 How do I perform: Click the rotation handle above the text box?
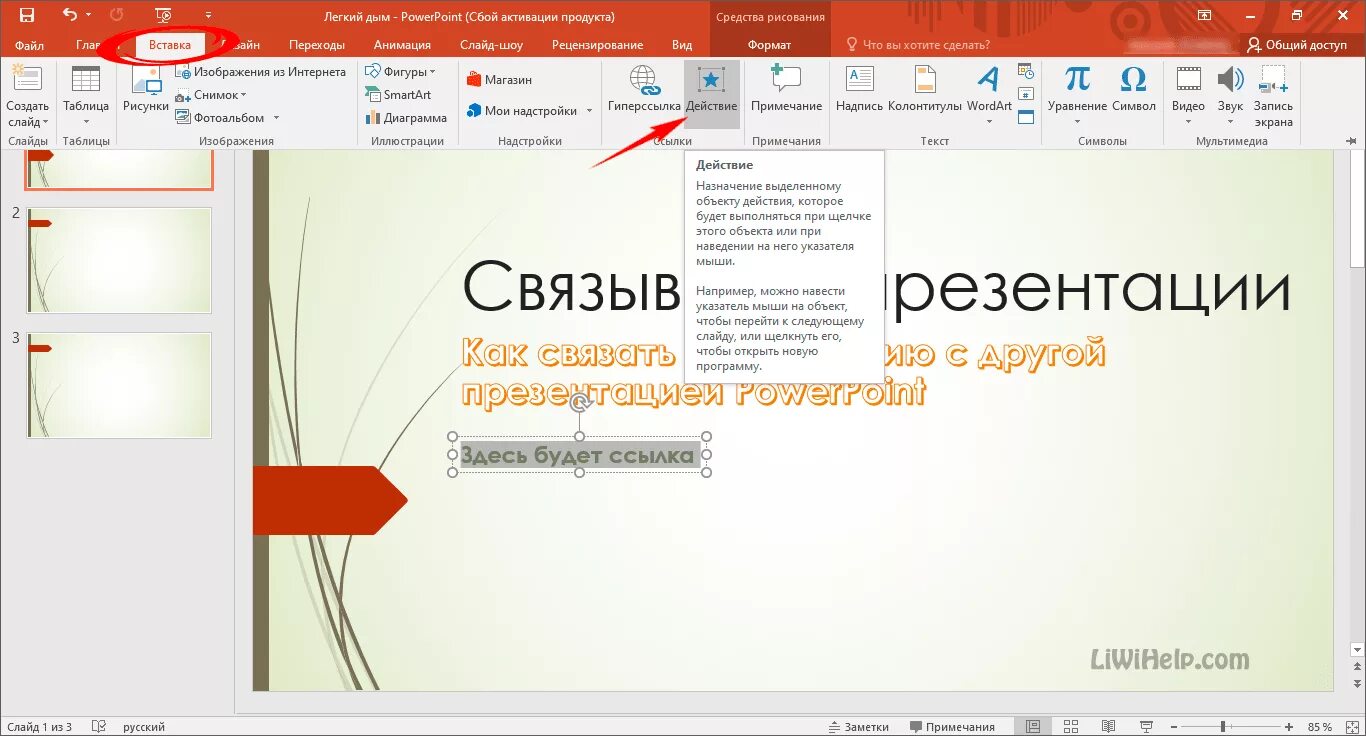(580, 403)
